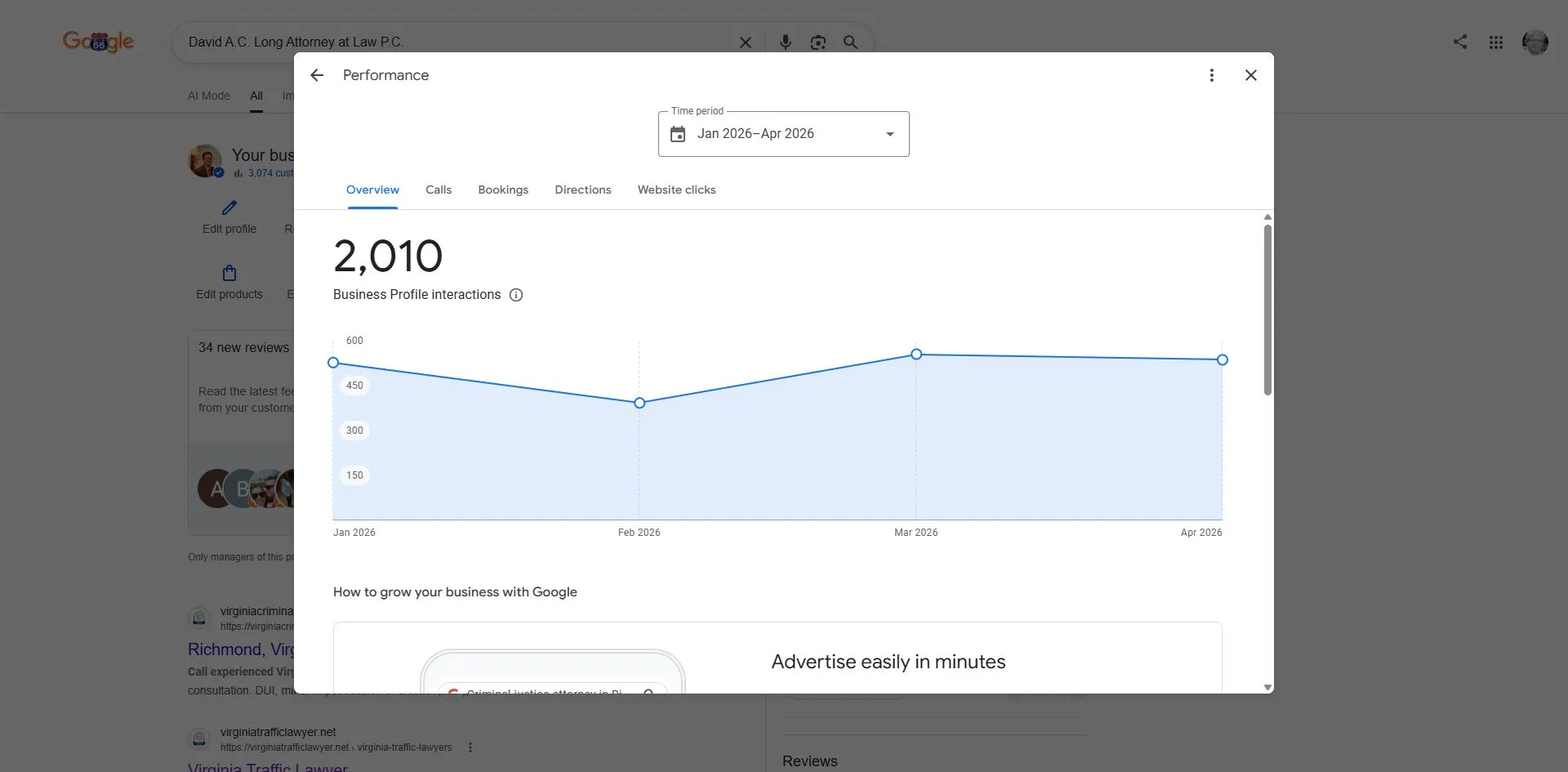The image size is (1568, 772).
Task: Open Search by image camera icon
Action: click(818, 42)
